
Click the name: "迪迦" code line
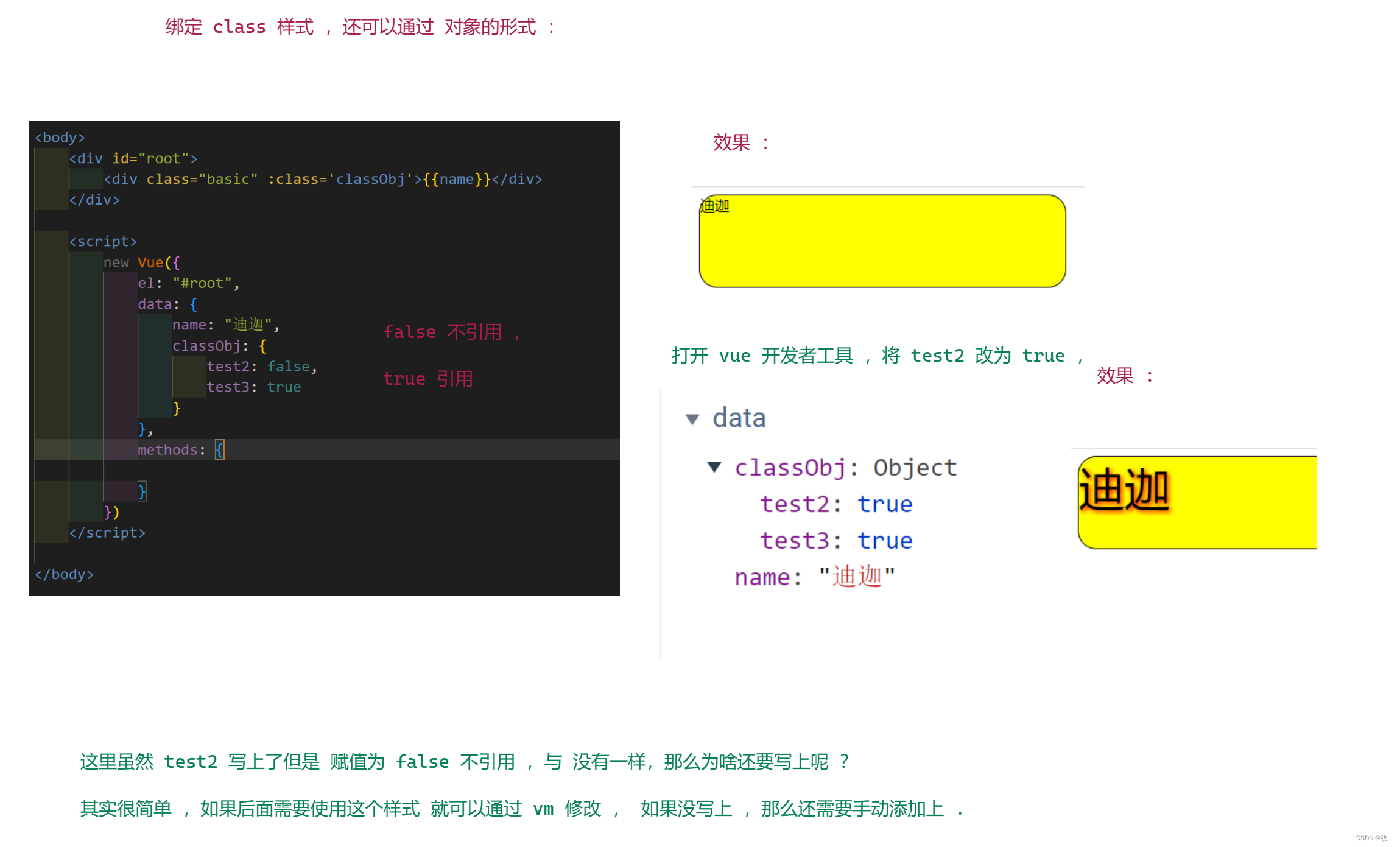point(225,325)
